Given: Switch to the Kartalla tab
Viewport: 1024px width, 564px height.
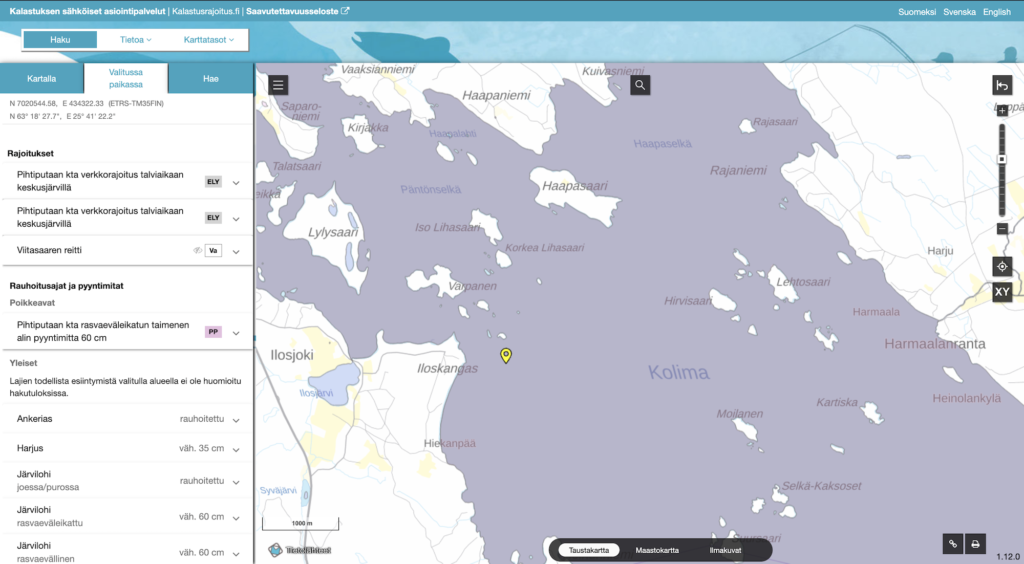Looking at the screenshot, I should [x=41, y=78].
